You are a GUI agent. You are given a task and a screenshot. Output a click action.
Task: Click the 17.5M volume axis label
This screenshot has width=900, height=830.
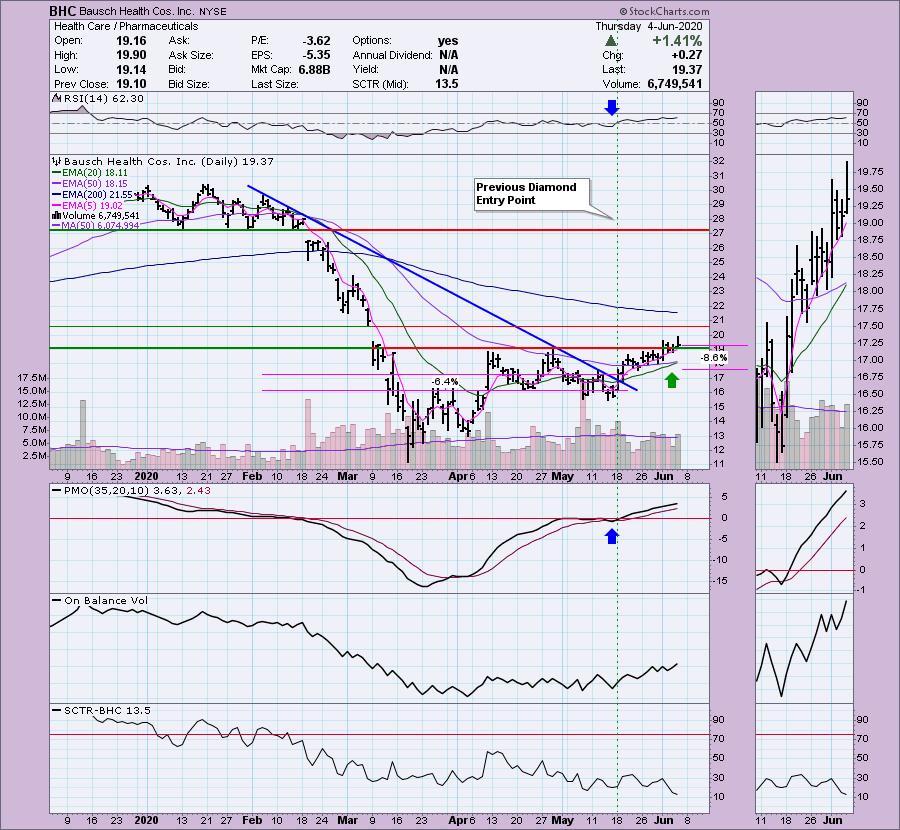(32, 378)
